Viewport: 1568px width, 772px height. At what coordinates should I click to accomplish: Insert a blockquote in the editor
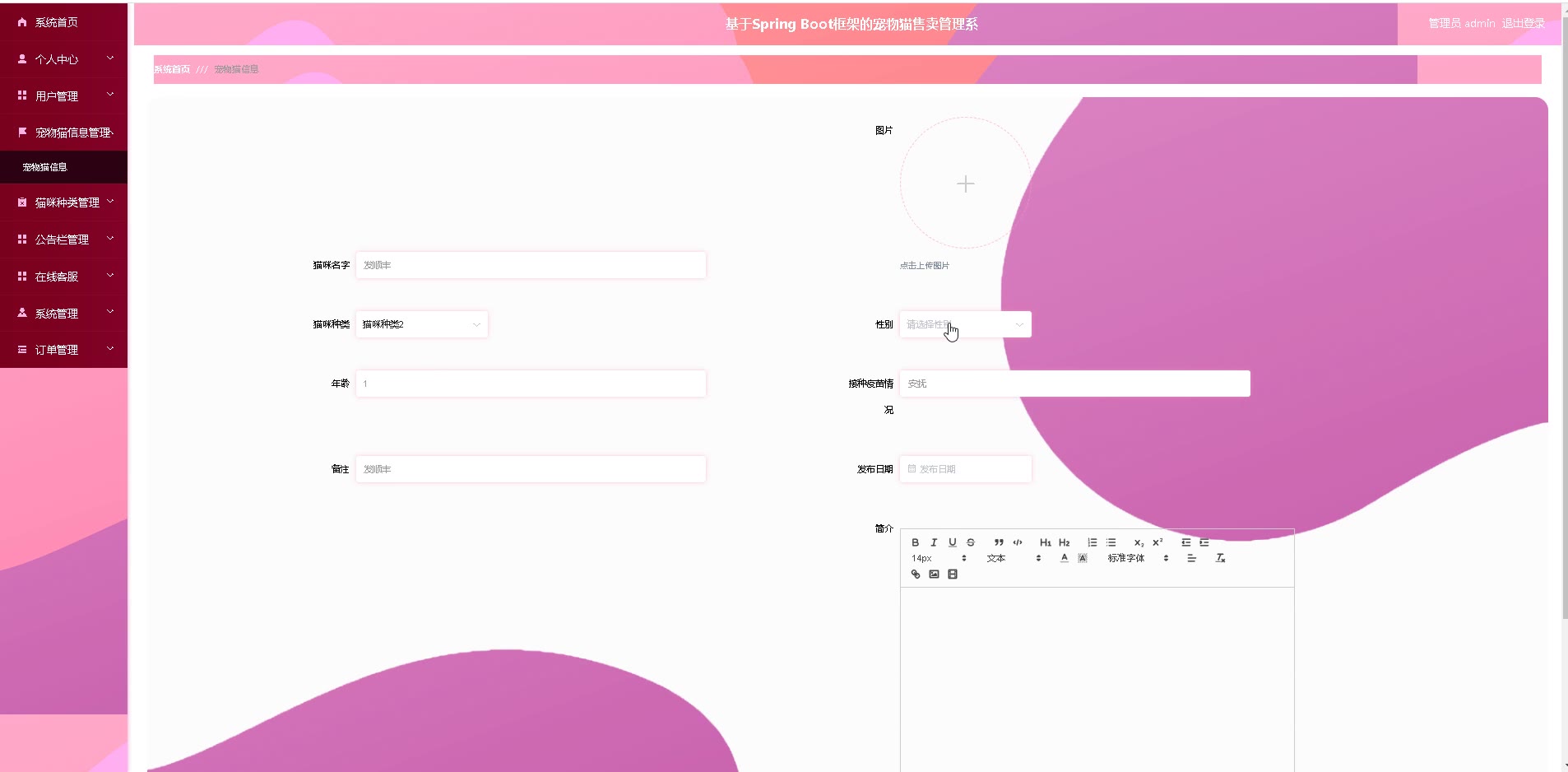click(999, 542)
